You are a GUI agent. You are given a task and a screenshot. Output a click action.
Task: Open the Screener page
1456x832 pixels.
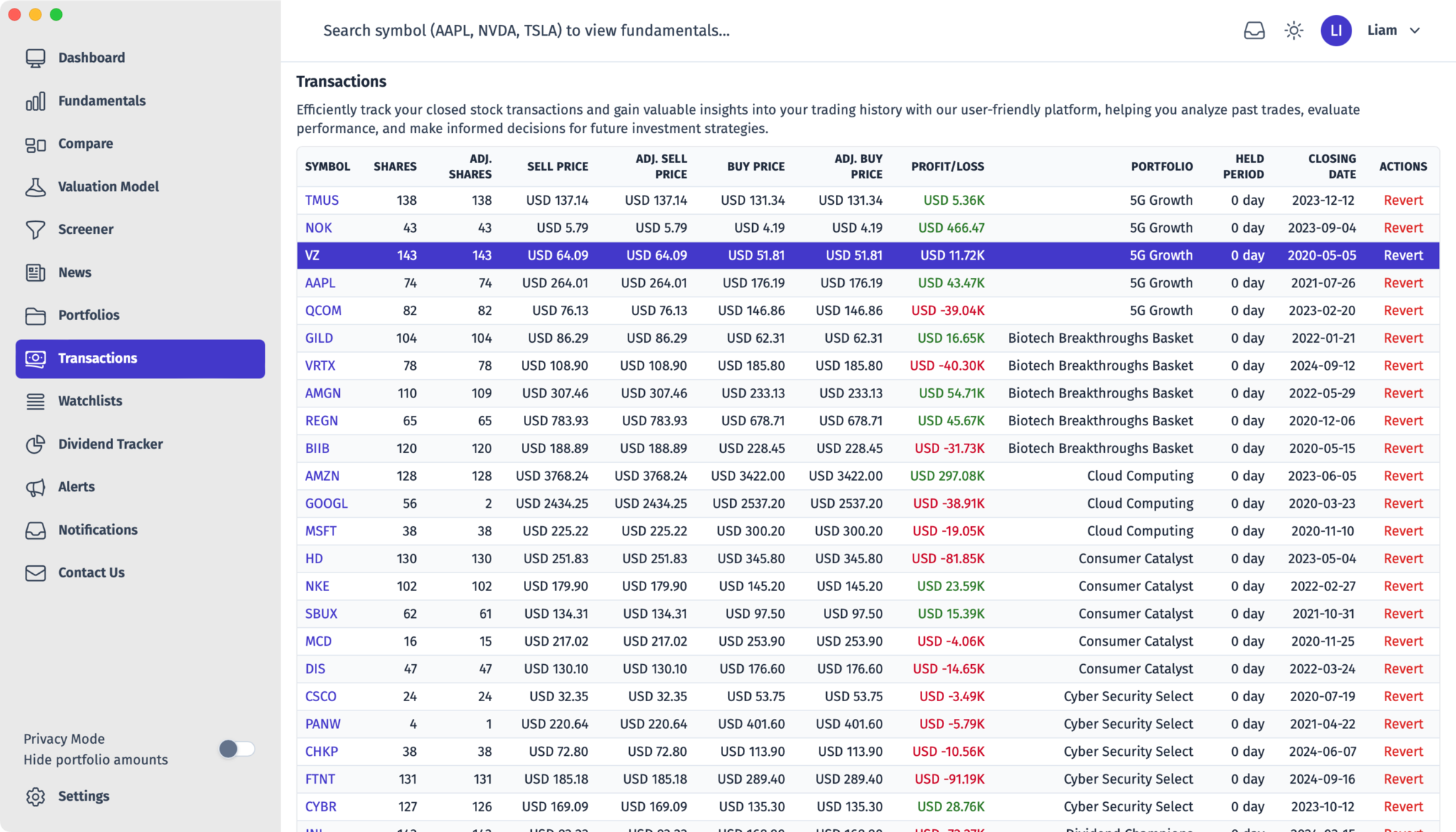click(x=85, y=230)
